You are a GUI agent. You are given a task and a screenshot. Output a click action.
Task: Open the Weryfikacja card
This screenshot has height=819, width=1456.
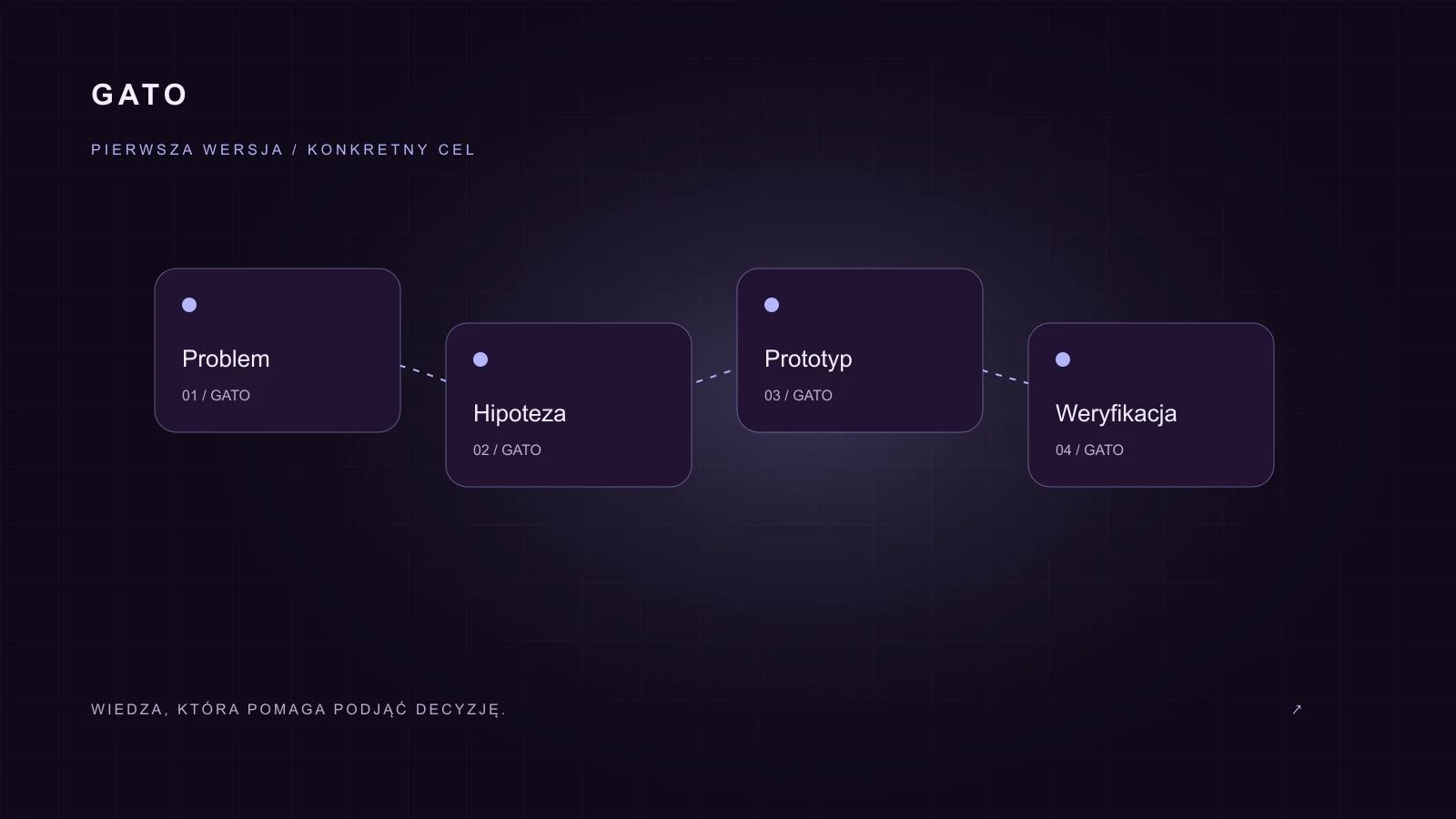[x=1151, y=405]
